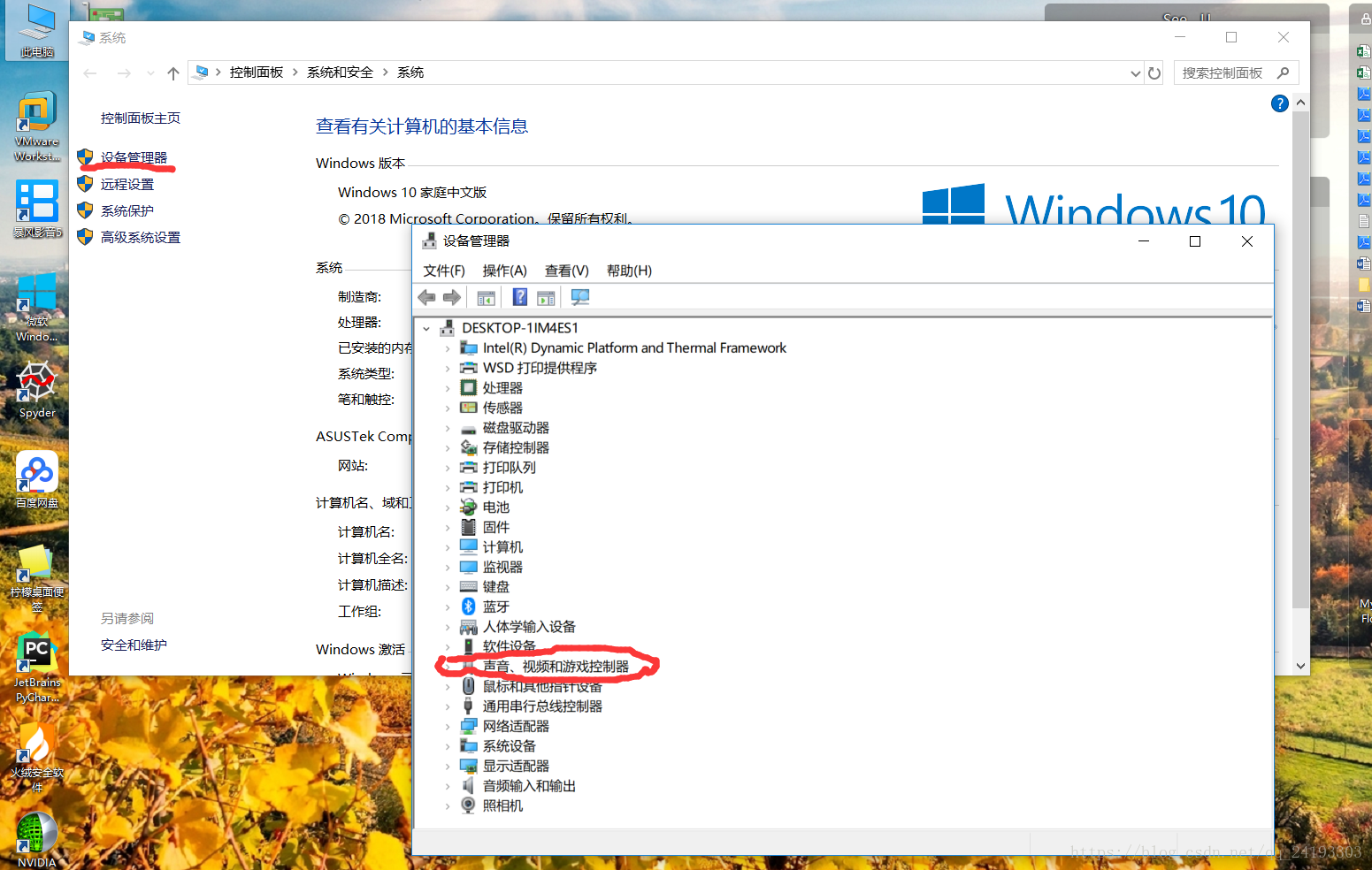
Task: Collapse the DESKTOP-1IM4ES1 root node
Action: click(426, 328)
